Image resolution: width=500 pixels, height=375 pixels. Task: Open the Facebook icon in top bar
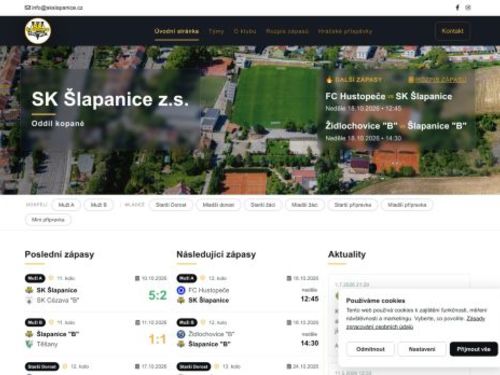click(457, 7)
